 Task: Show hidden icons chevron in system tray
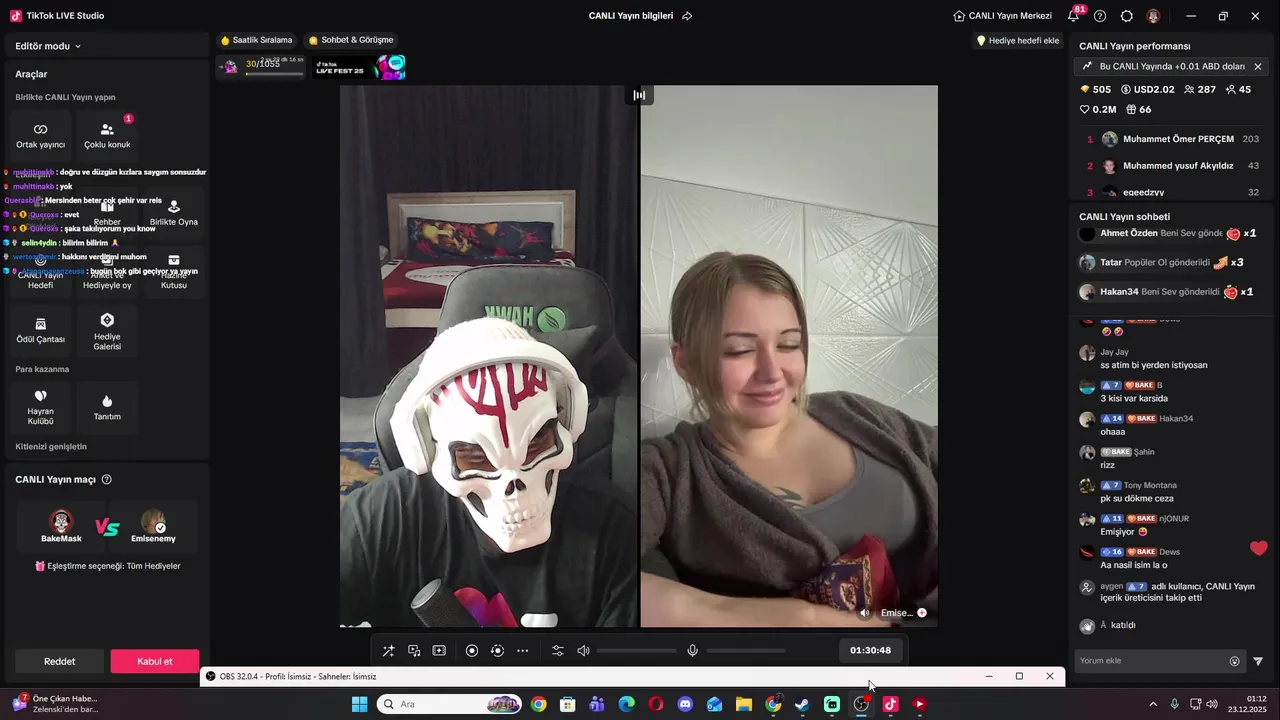(x=1152, y=704)
